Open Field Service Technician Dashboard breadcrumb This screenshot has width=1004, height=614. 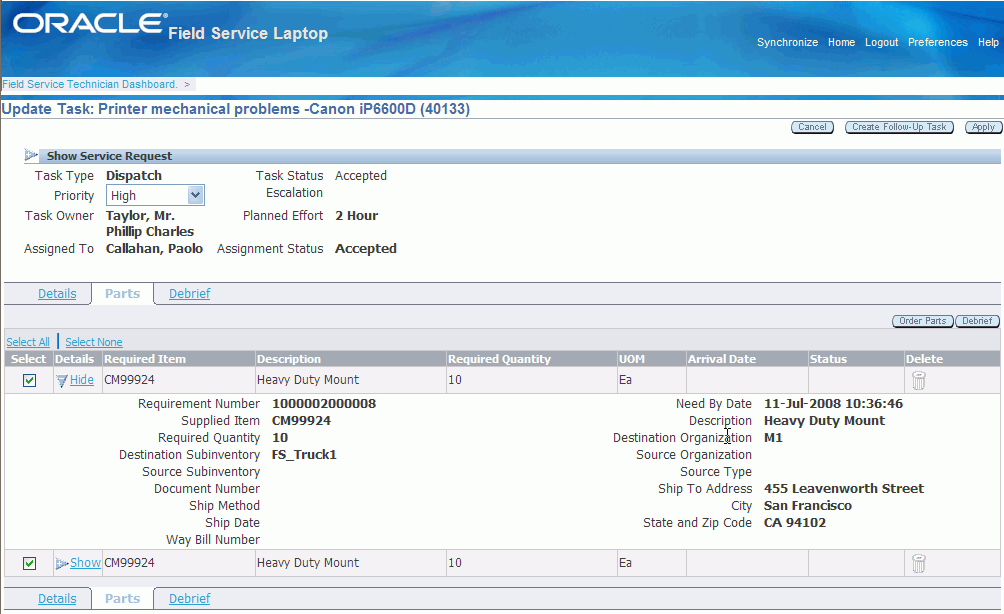click(x=90, y=84)
